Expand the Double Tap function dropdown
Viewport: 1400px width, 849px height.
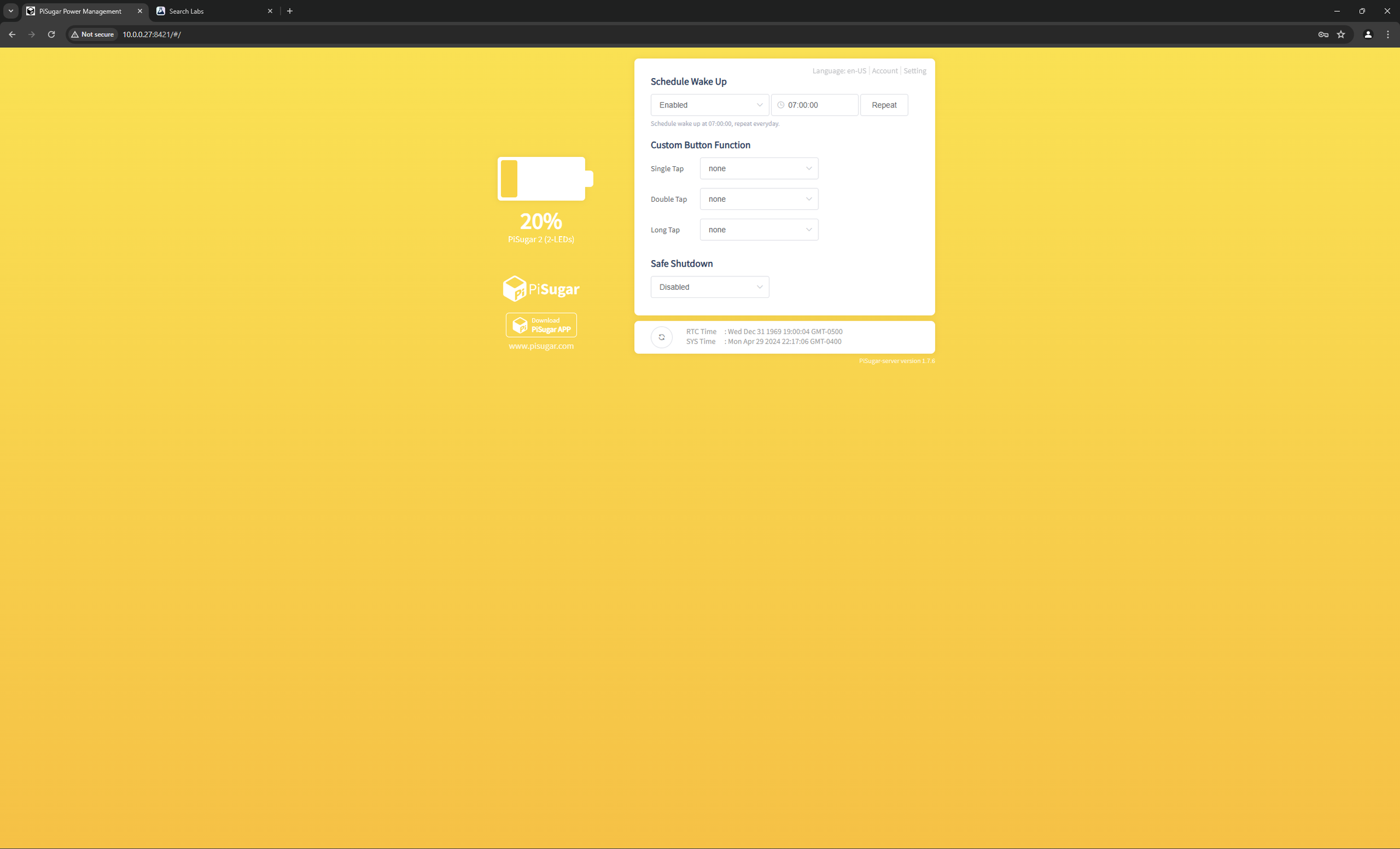click(758, 199)
